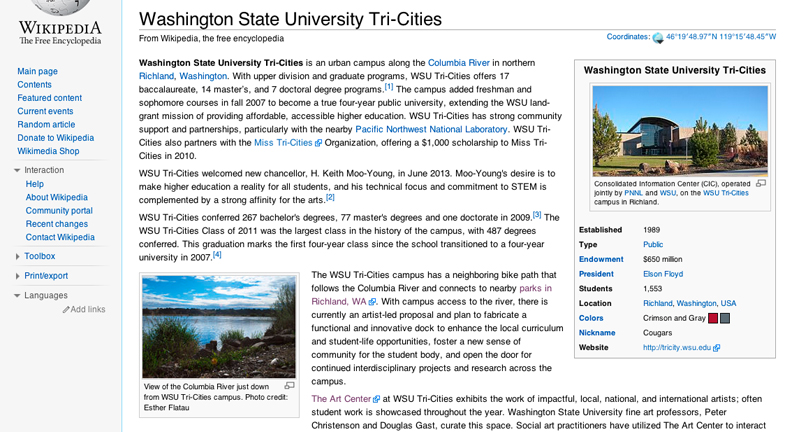This screenshot has height=432, width=792.
Task: View Recent changes
Action: click(57, 224)
